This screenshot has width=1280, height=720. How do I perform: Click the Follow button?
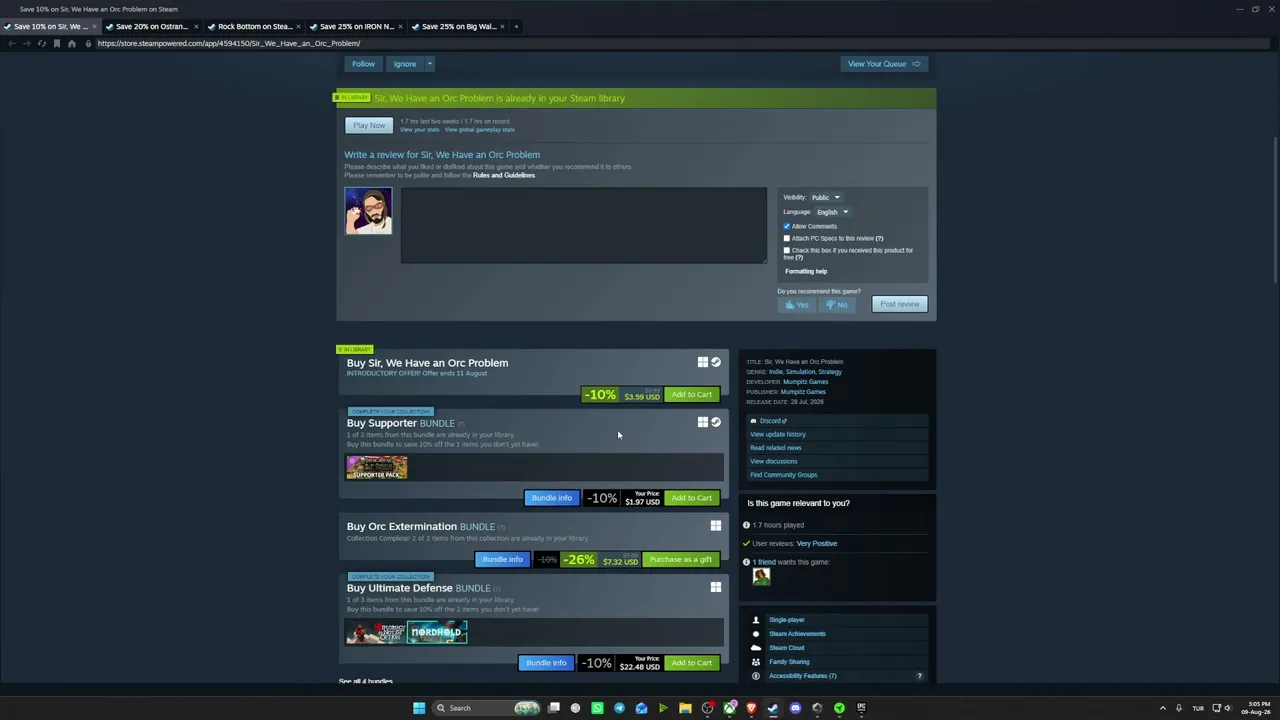point(363,64)
